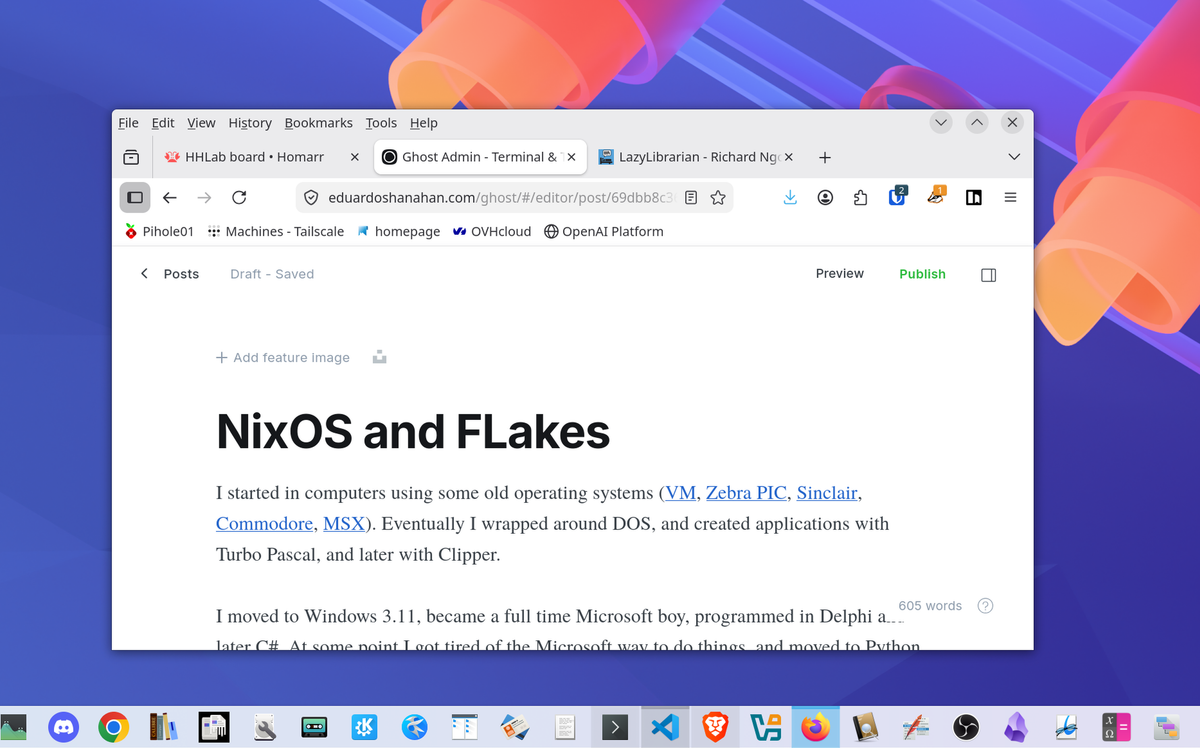1200x748 pixels.
Task: Switch to the LazyLibrarian tab
Action: [690, 156]
